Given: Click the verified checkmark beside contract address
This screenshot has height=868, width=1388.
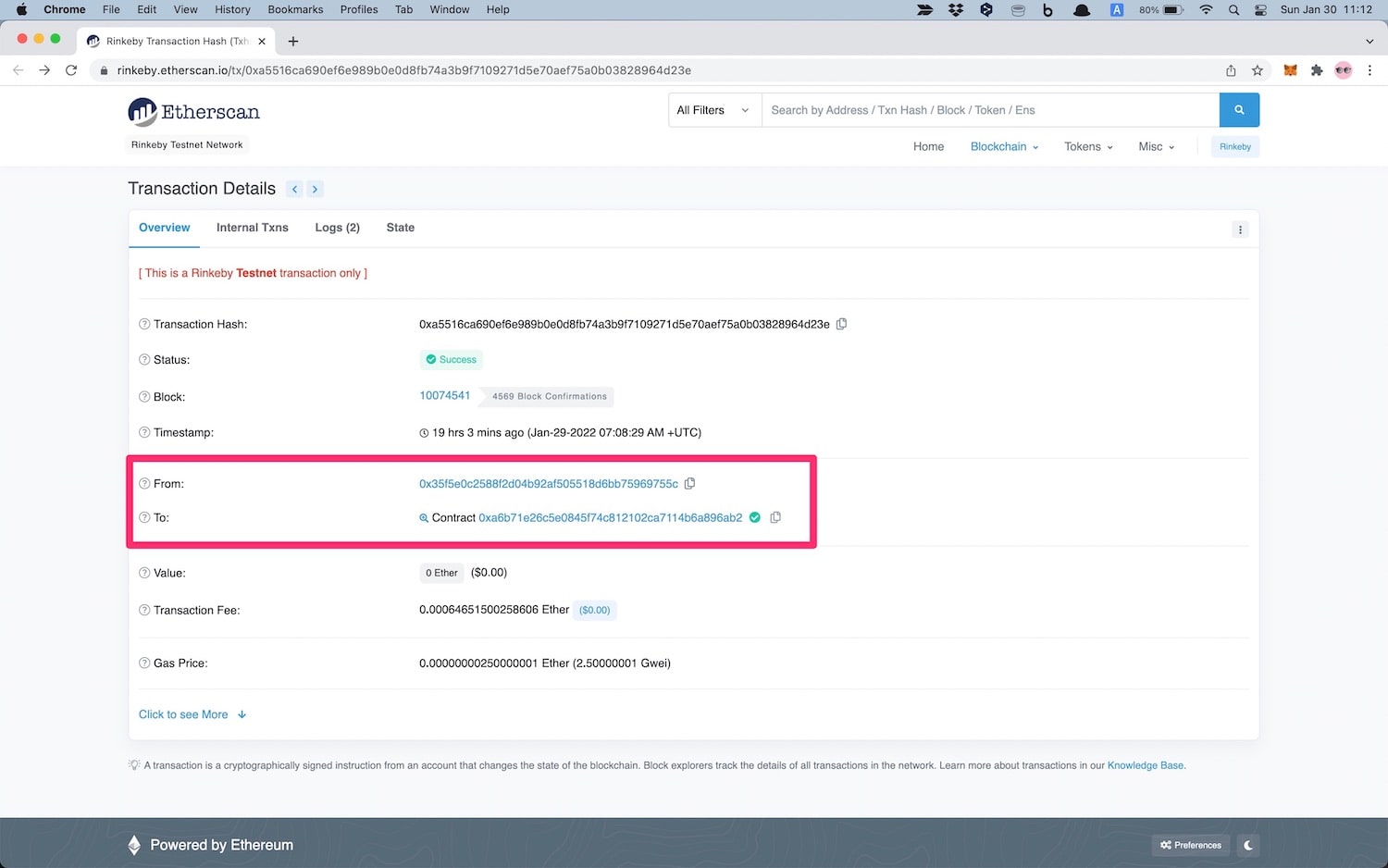Looking at the screenshot, I should pos(755,517).
